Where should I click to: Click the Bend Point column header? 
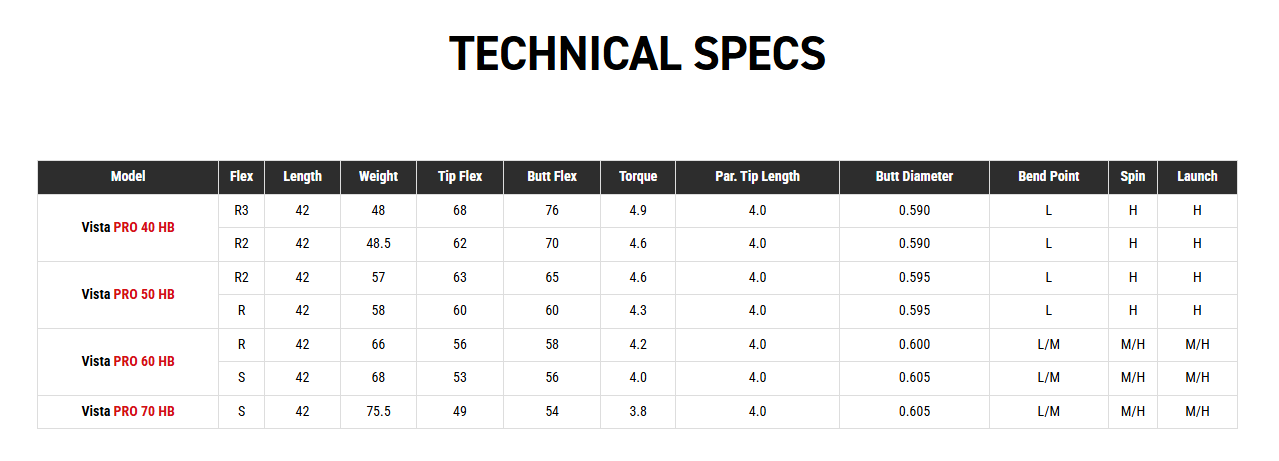click(1048, 176)
